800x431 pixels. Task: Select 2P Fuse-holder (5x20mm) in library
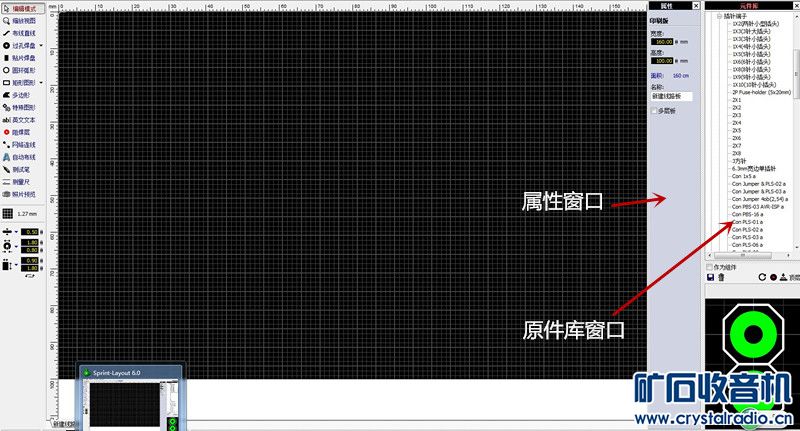coord(761,92)
